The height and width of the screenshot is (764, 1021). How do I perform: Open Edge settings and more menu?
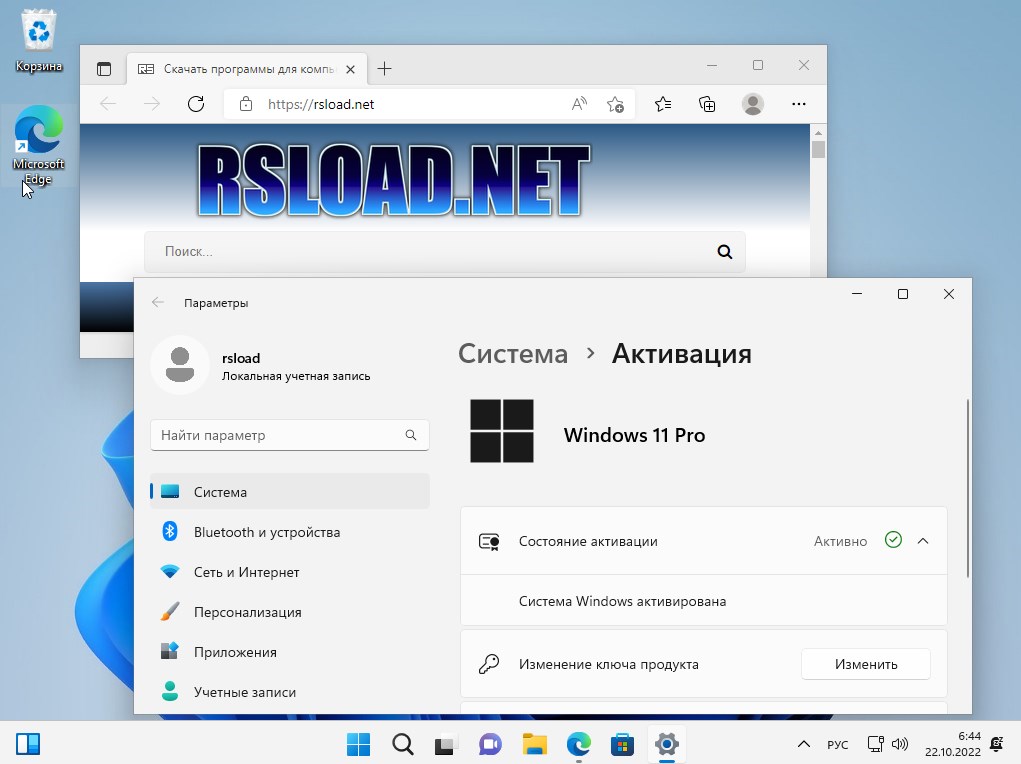pos(799,104)
